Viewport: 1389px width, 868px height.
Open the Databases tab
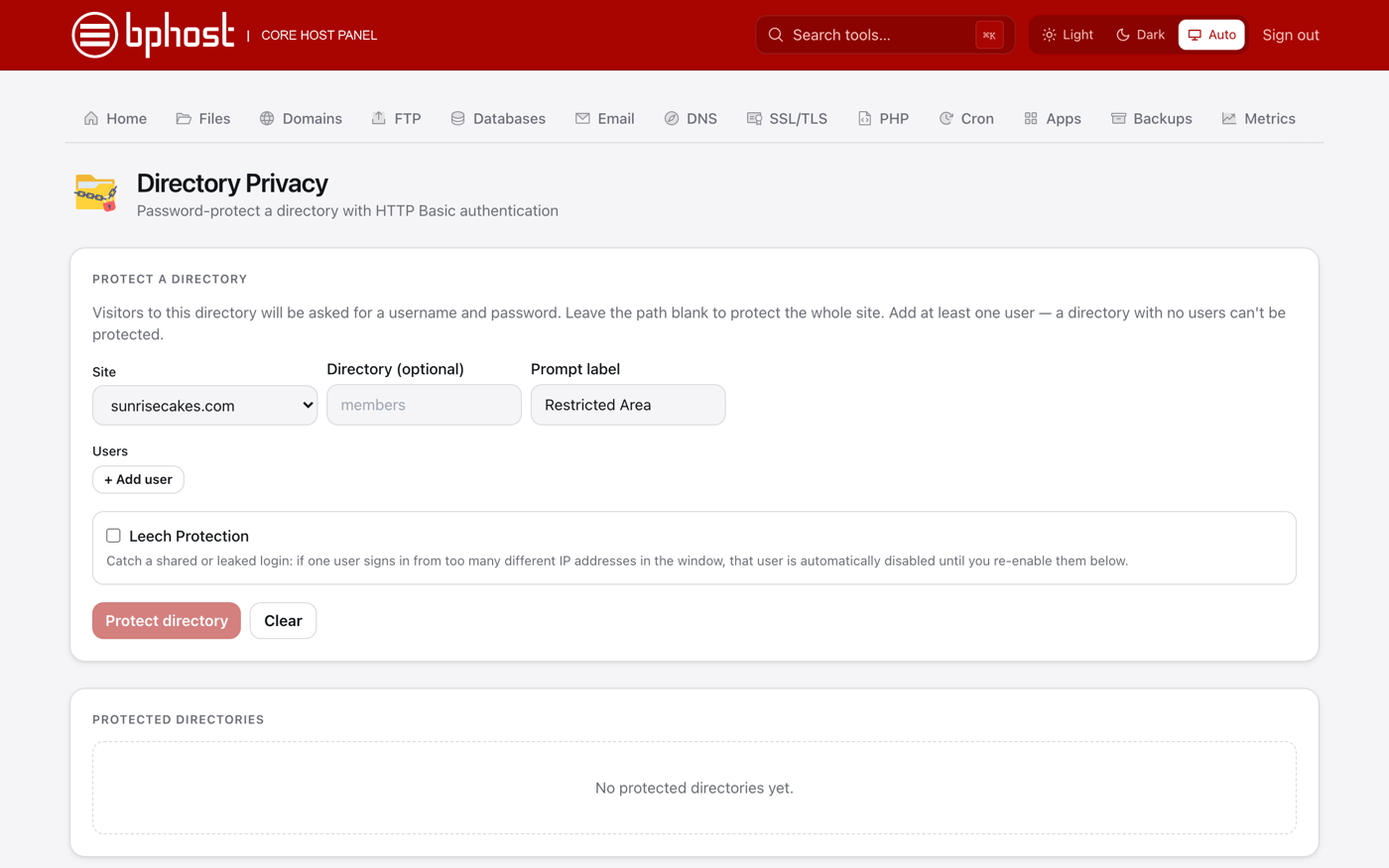[498, 118]
